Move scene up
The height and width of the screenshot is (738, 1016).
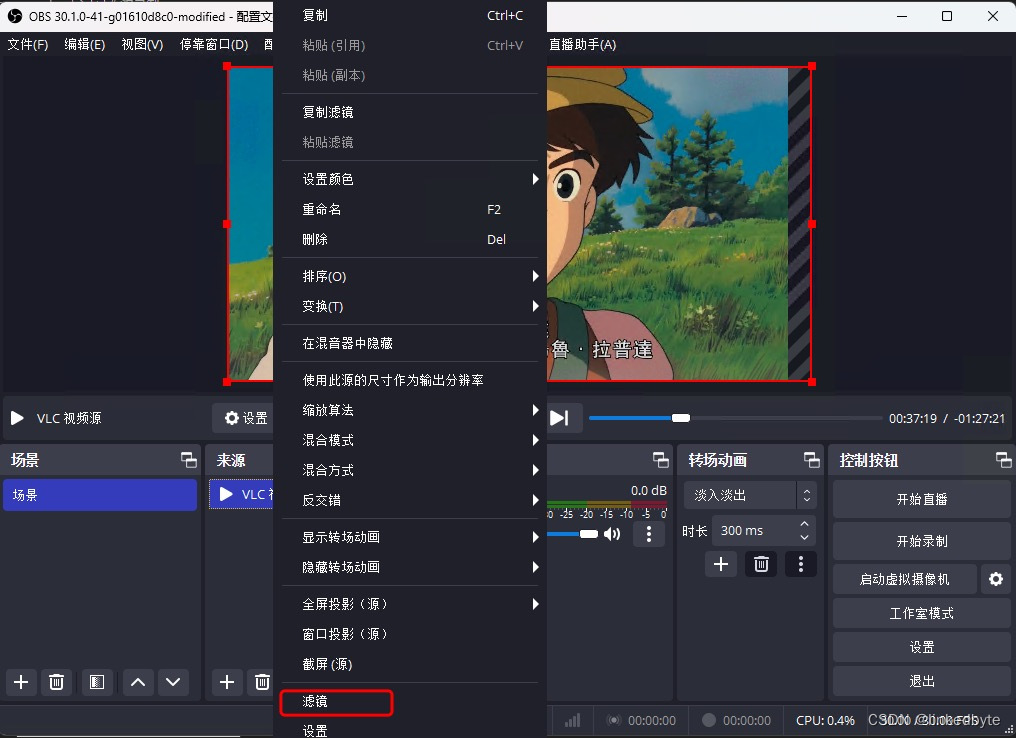tap(138, 682)
